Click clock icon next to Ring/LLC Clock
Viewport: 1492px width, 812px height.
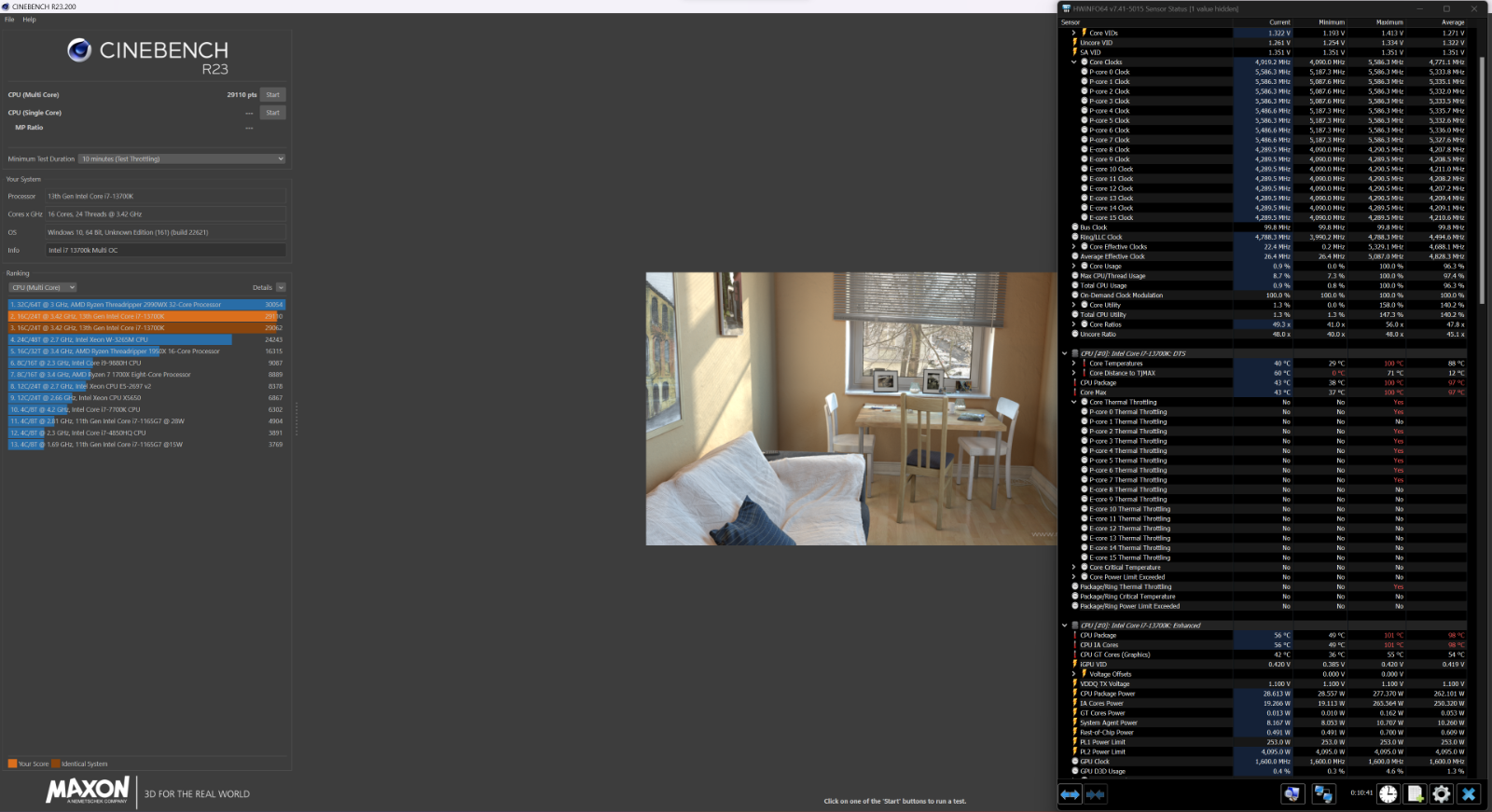[x=1075, y=237]
